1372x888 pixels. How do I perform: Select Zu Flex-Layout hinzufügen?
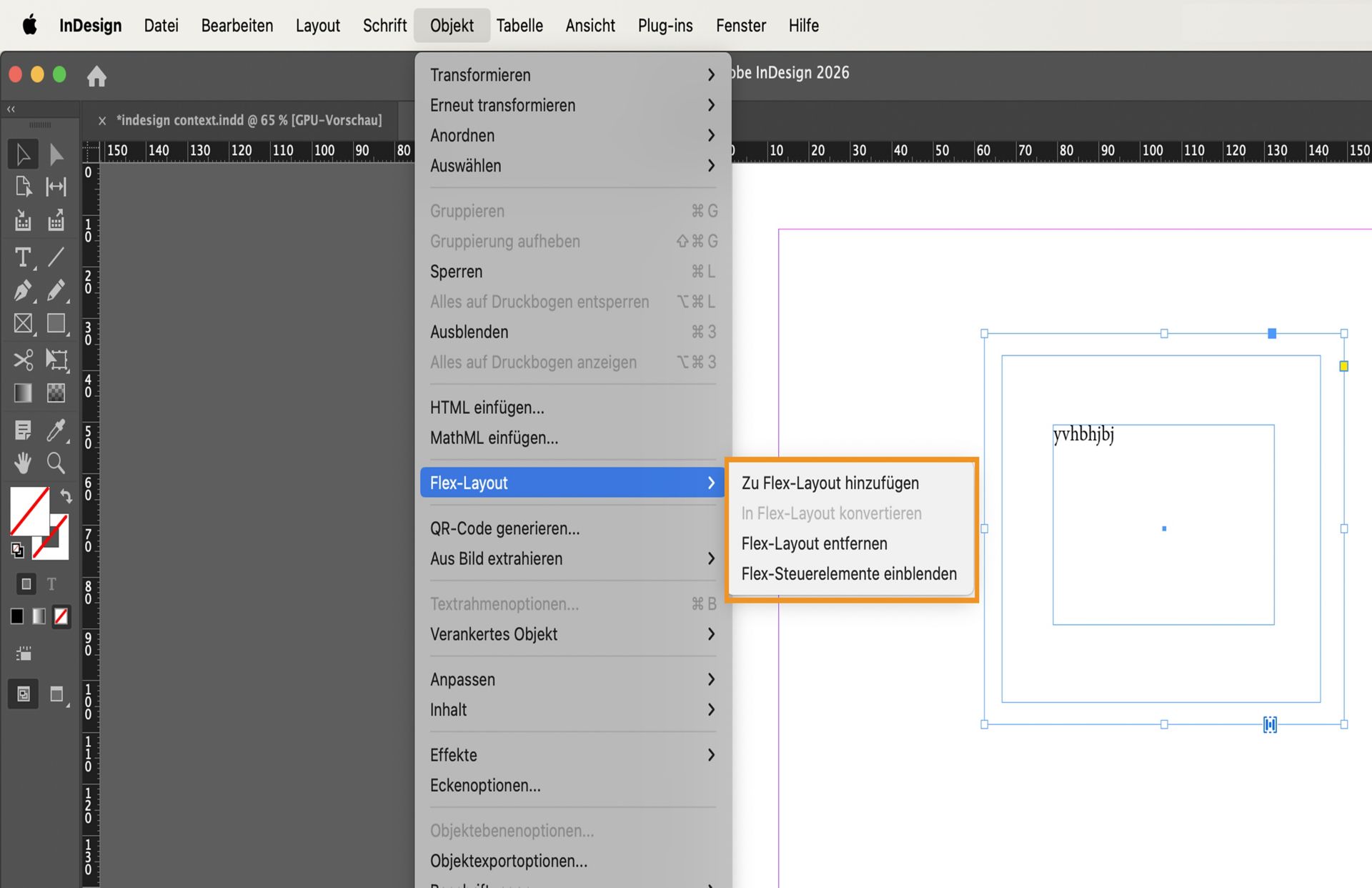tap(830, 483)
